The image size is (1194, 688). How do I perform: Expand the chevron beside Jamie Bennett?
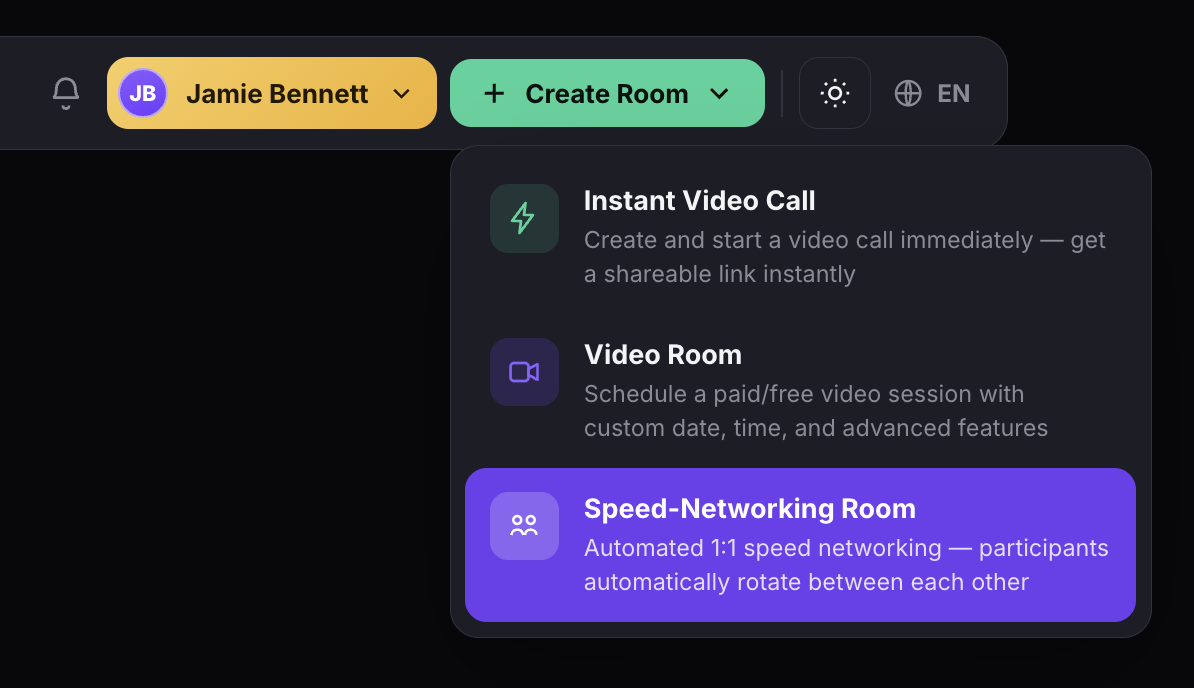click(x=401, y=94)
